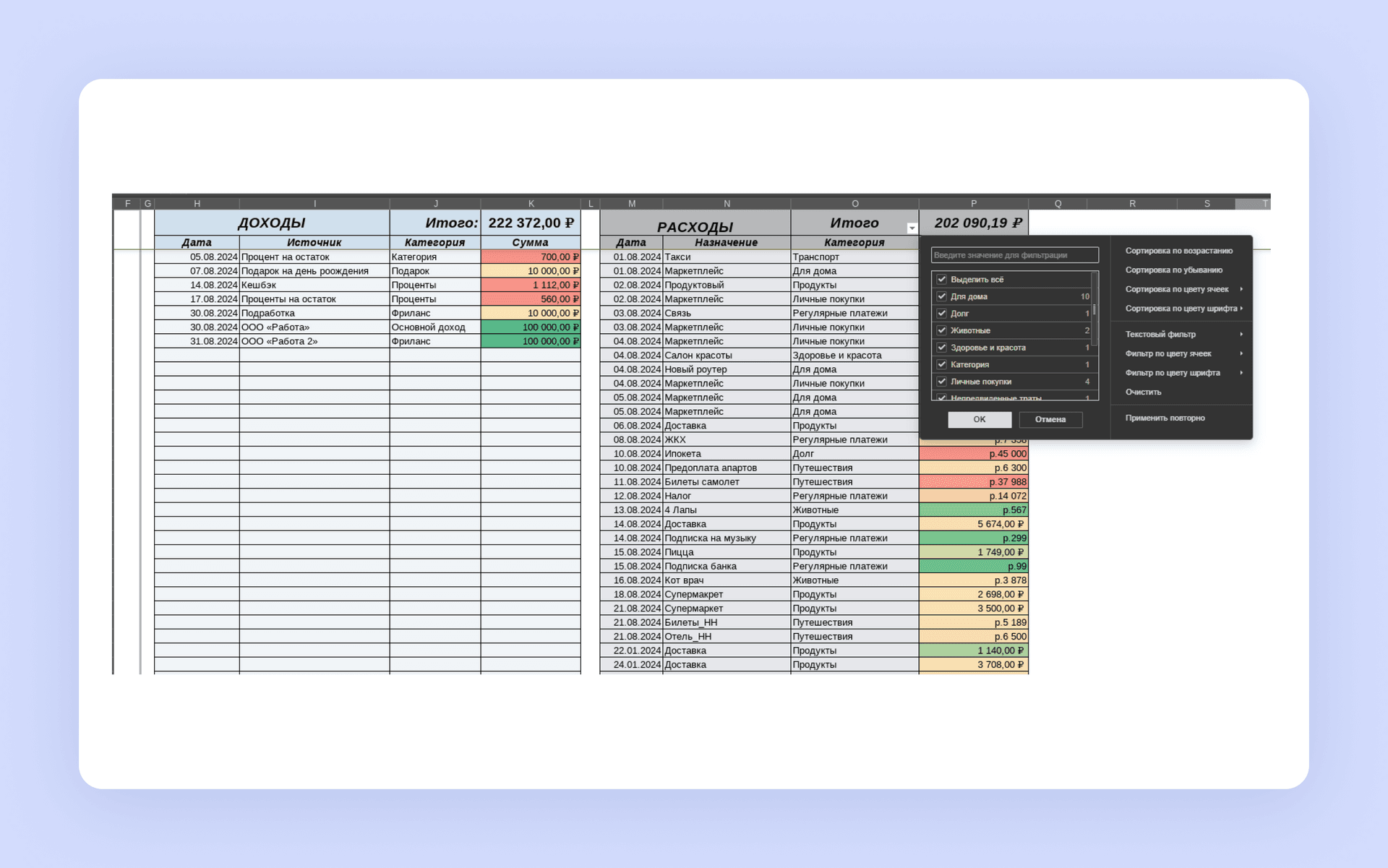Select column J header

[435, 204]
